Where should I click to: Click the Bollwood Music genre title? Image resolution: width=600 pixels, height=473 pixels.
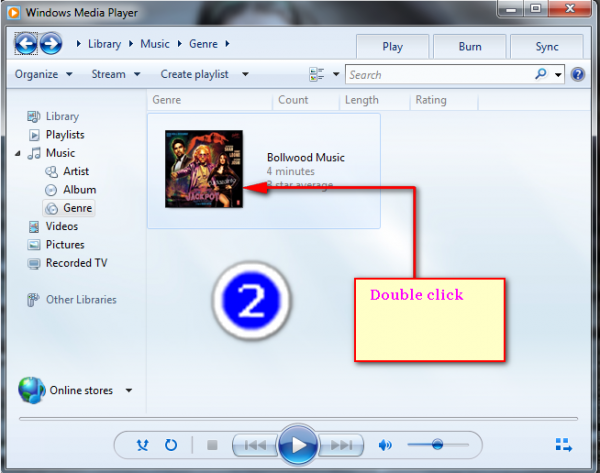tap(306, 157)
